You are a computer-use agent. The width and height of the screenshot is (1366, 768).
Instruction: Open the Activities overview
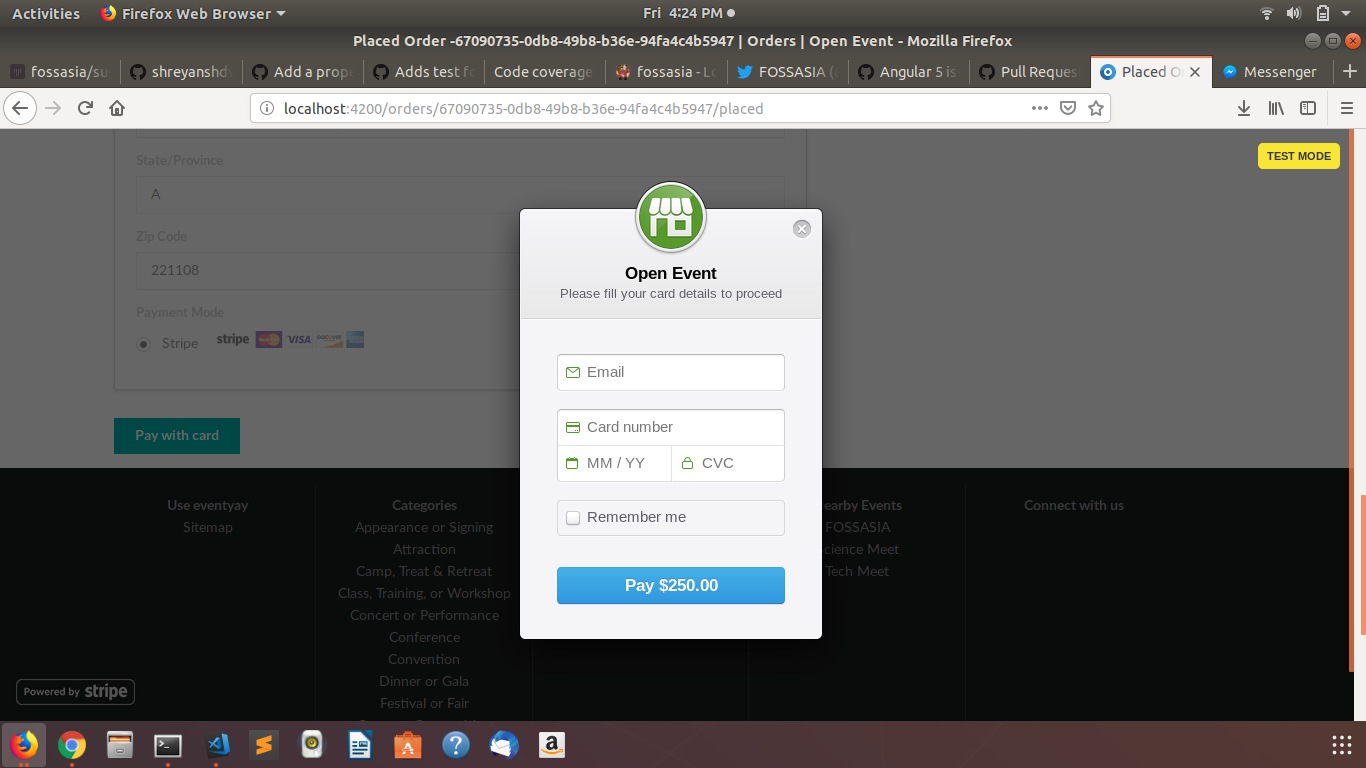point(46,14)
